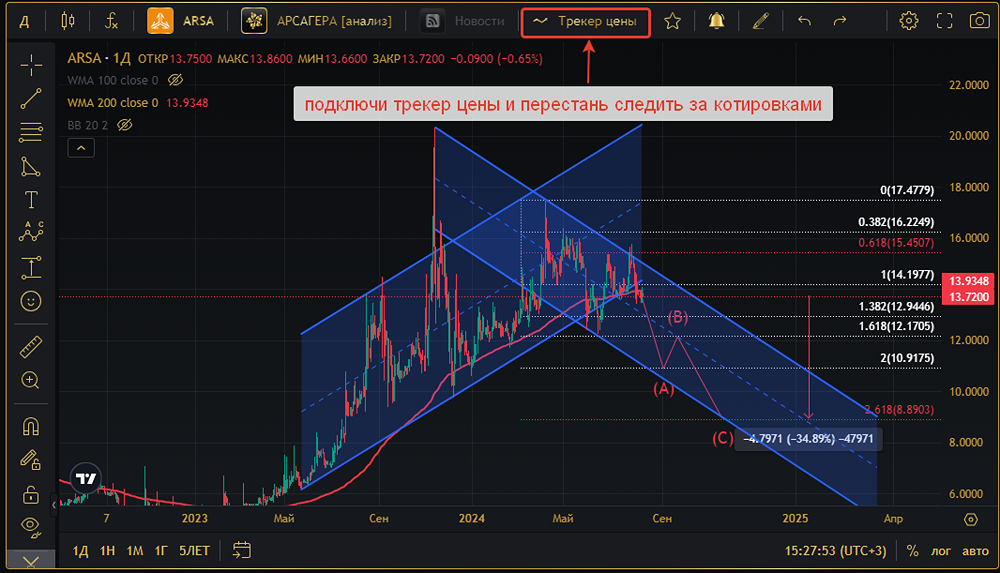Toggle logarithmic scale лог
This screenshot has width=1000, height=573.
pos(941,551)
